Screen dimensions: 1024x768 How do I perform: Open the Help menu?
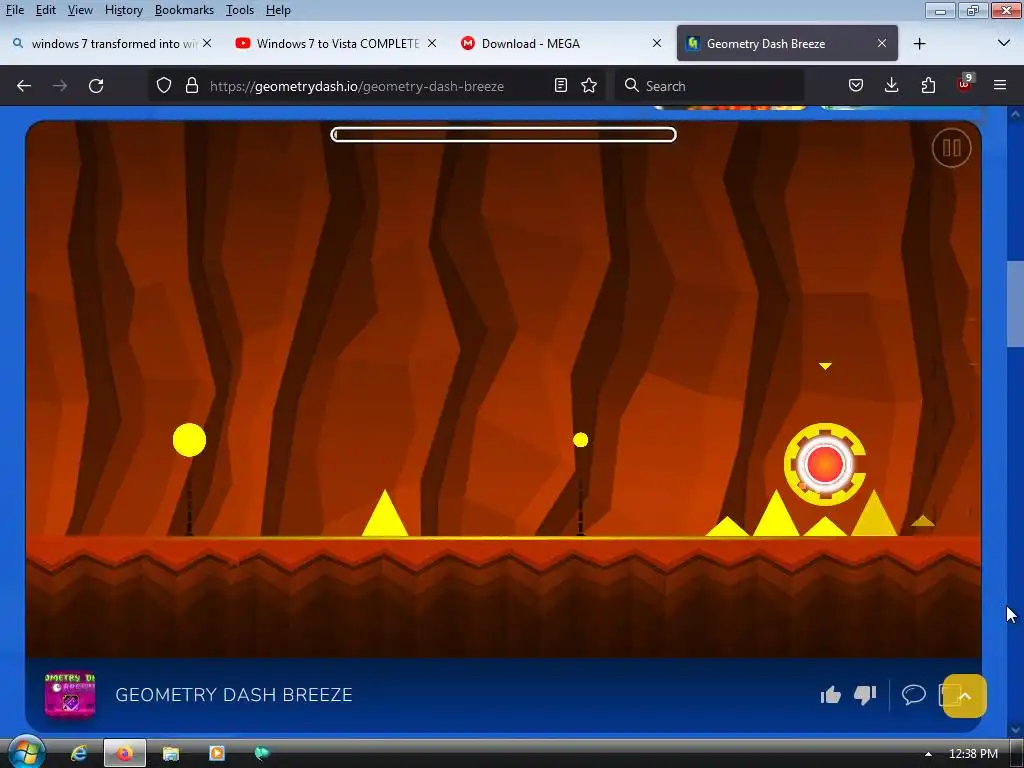coord(278,10)
